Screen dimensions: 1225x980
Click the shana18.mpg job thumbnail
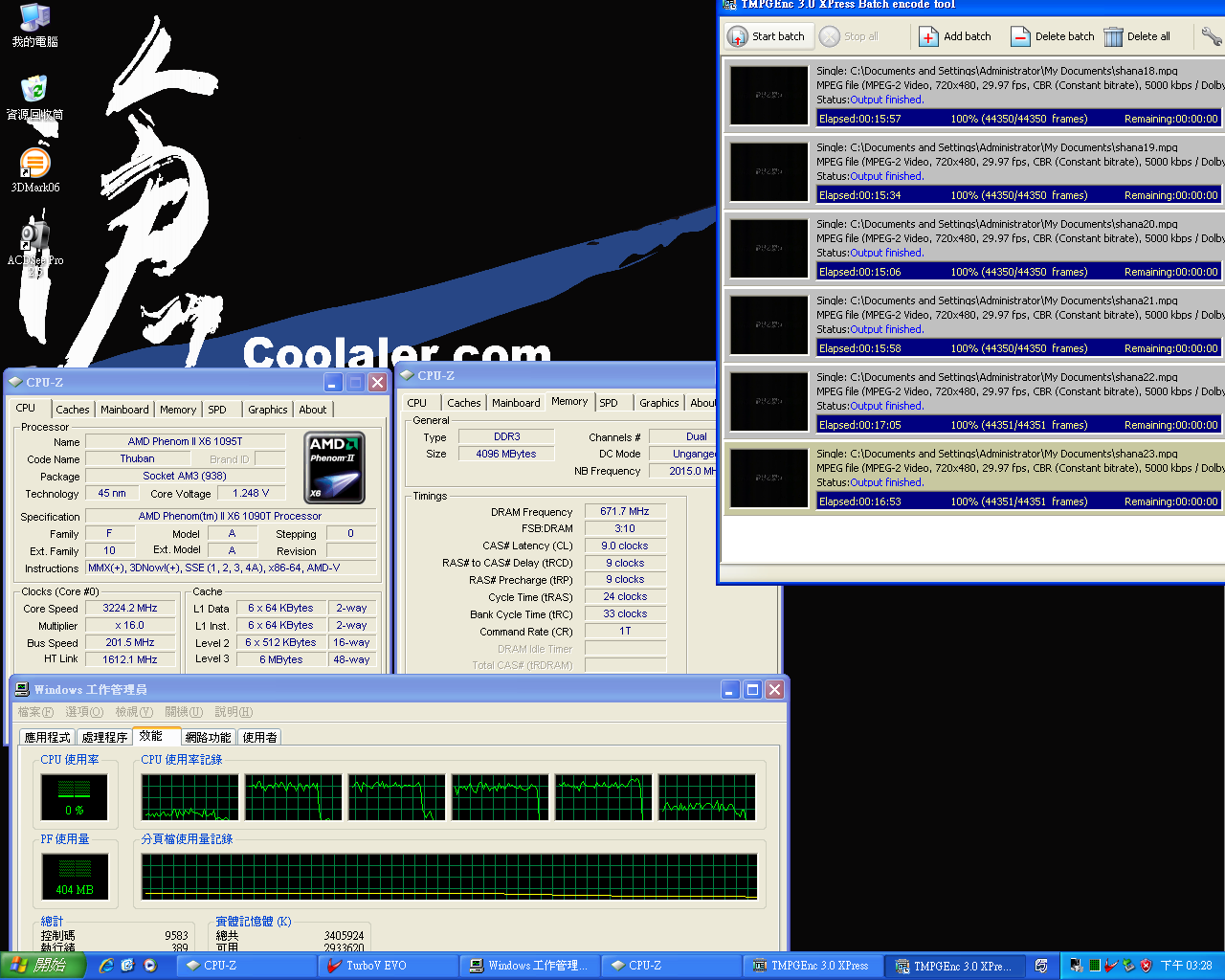tap(768, 95)
